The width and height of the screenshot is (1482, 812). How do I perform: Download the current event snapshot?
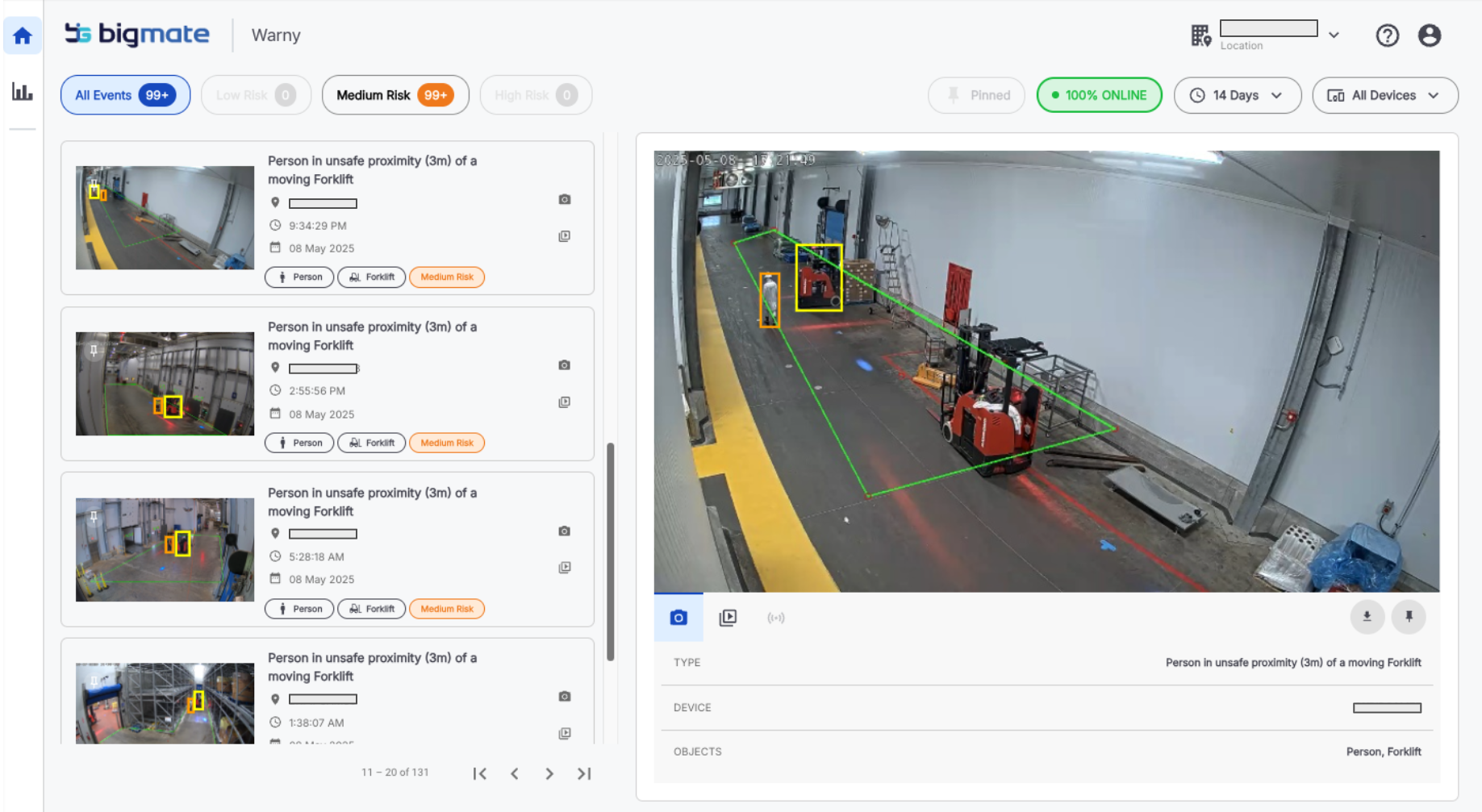(1367, 617)
